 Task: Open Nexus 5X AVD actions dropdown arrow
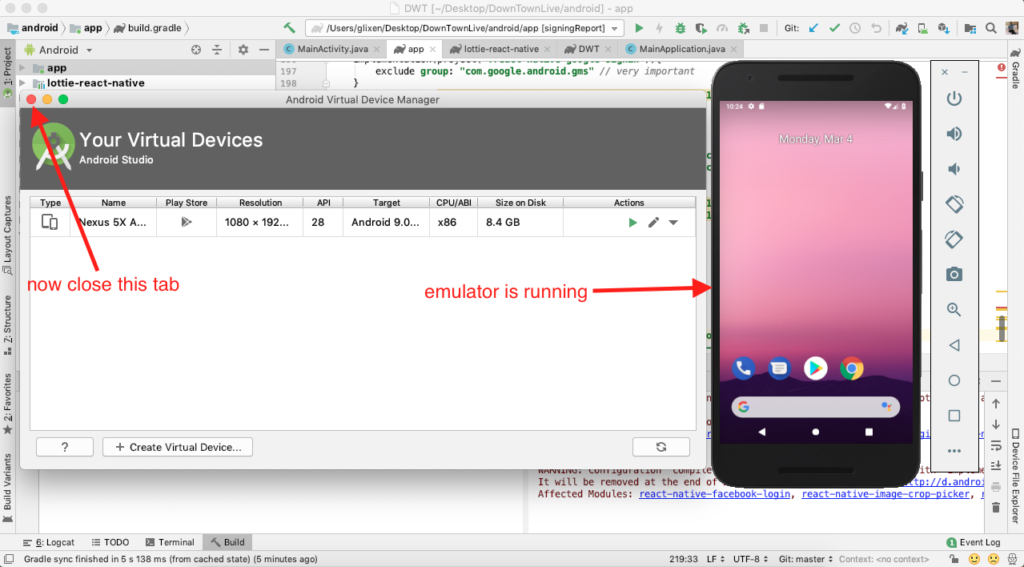pos(673,223)
